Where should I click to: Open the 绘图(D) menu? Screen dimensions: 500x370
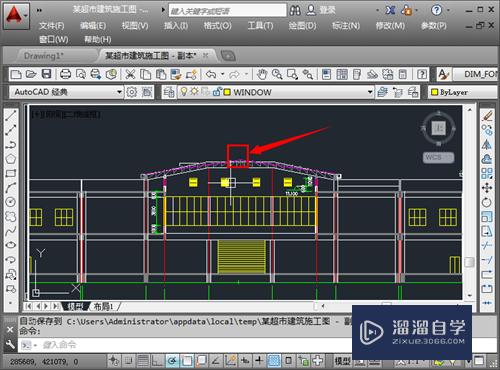[302, 26]
